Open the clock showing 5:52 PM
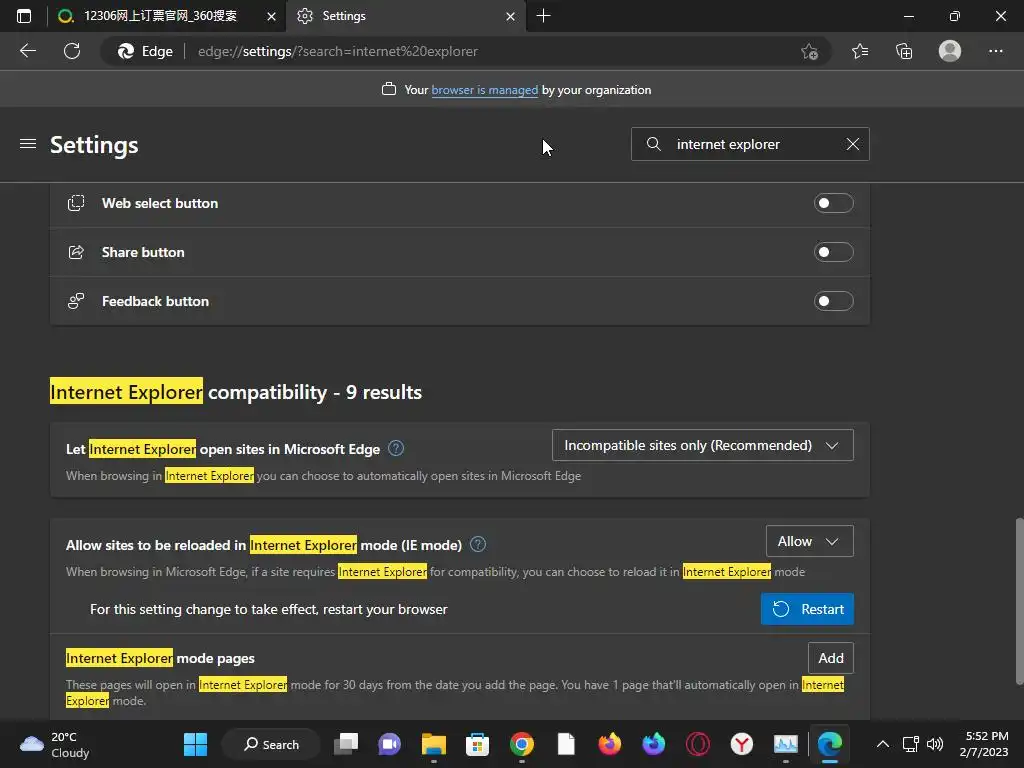Image resolution: width=1024 pixels, height=768 pixels. [984, 744]
